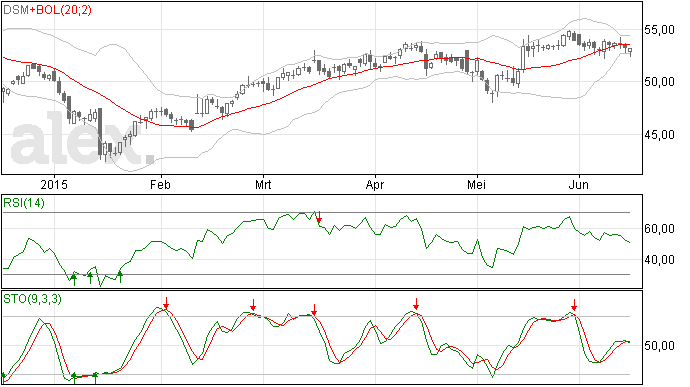Click the RSI(14) panel label
This screenshot has height=387, width=690.
(x=24, y=203)
